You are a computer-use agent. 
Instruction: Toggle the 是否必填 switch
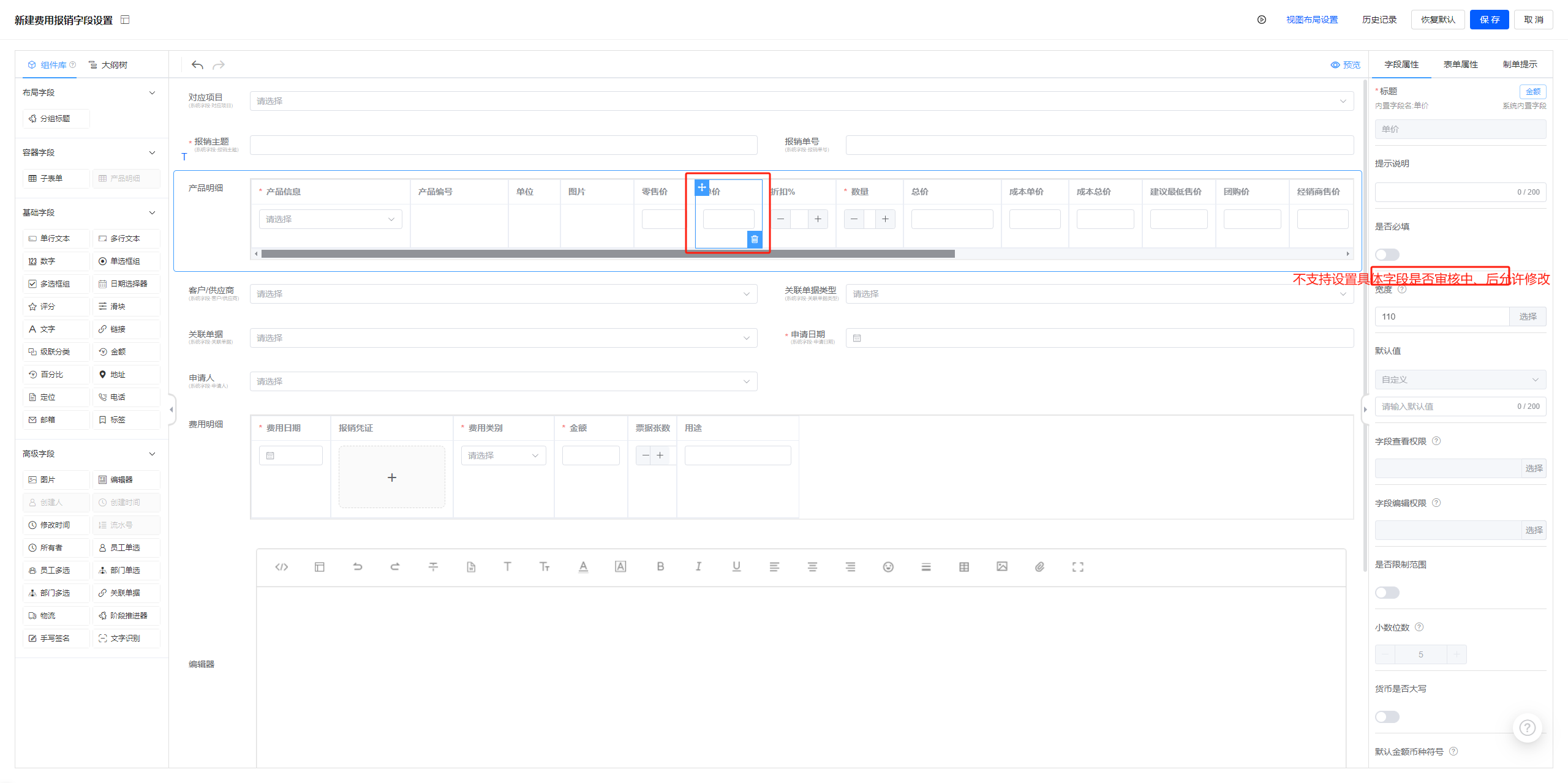(x=1387, y=254)
